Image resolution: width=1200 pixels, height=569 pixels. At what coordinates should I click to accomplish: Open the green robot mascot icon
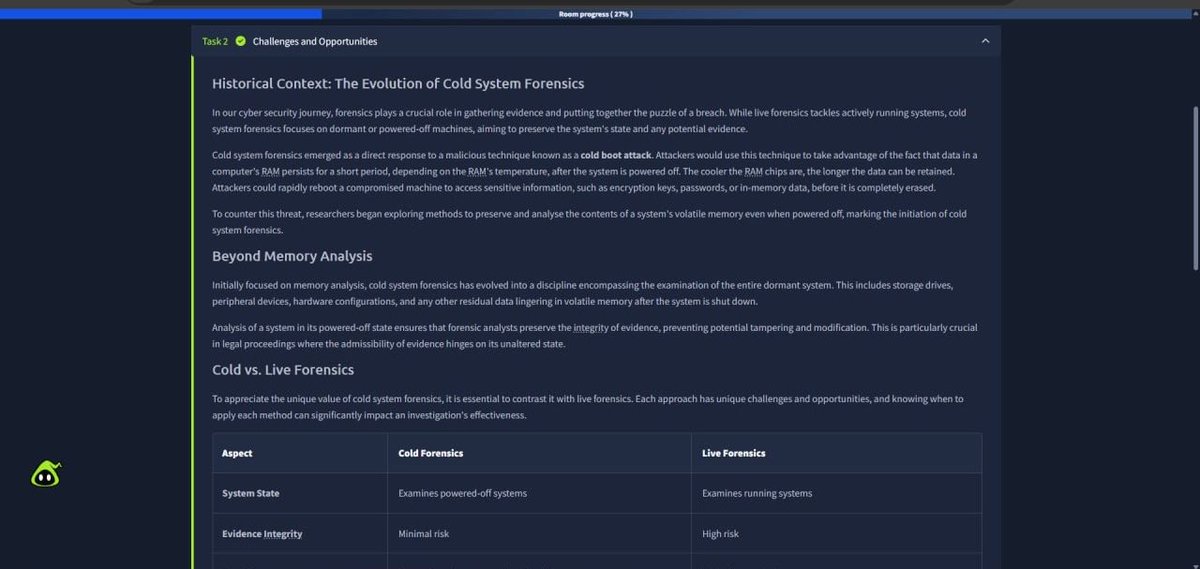[46, 475]
